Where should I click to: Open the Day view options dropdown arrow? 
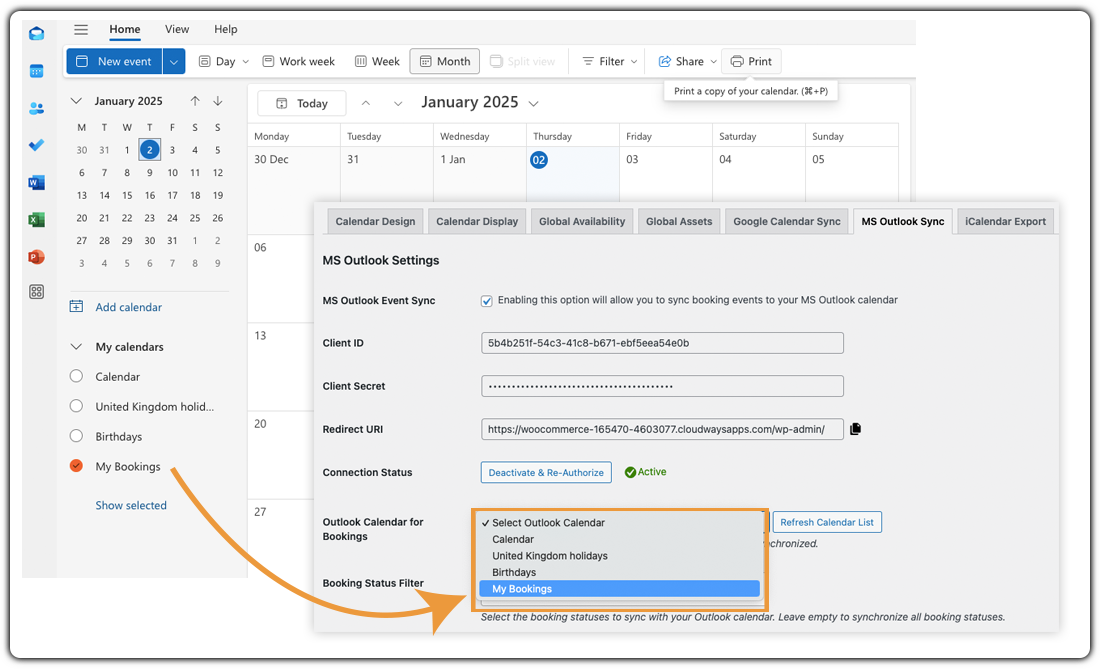(x=246, y=61)
